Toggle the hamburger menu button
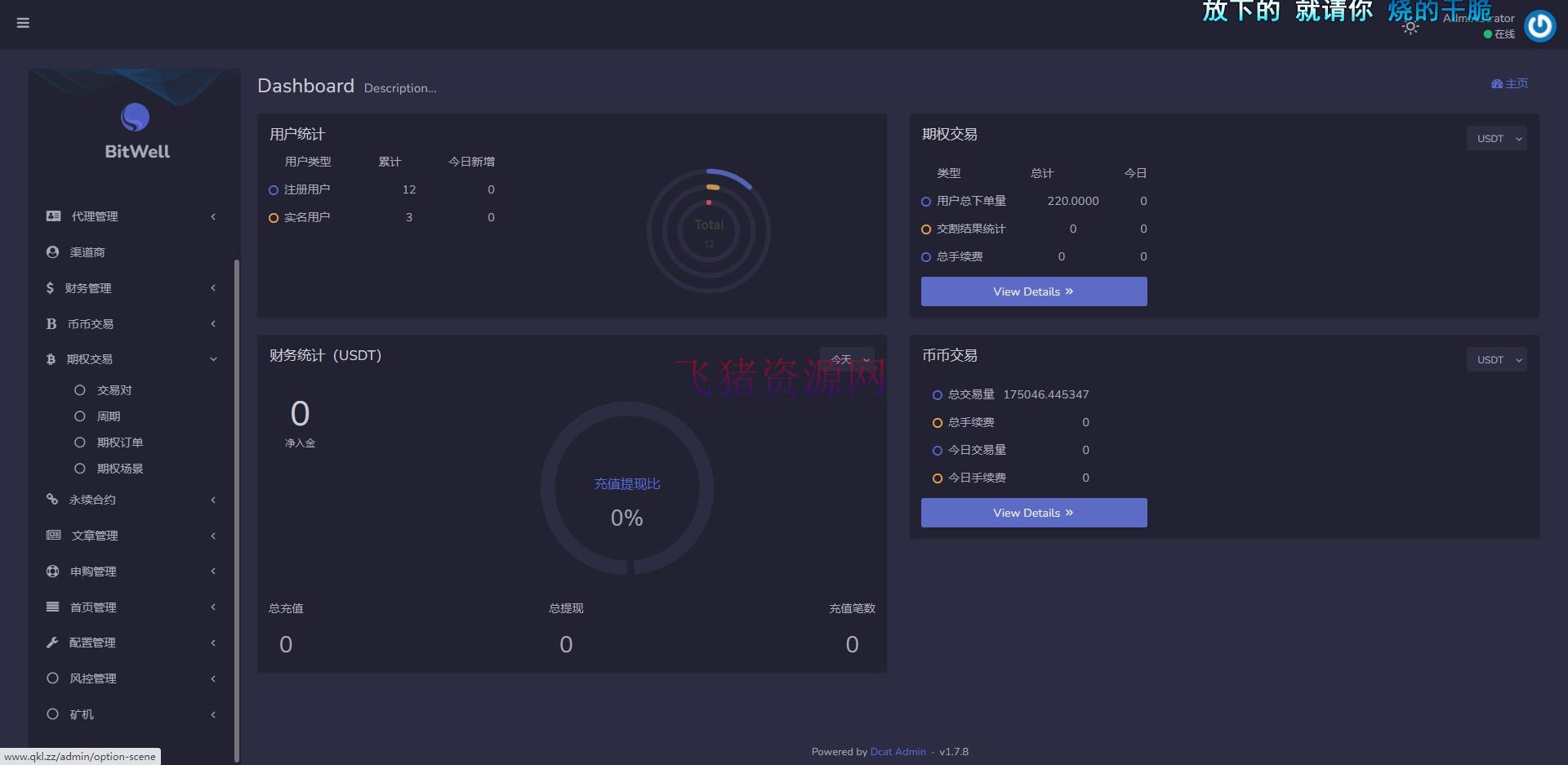Image resolution: width=1568 pixels, height=765 pixels. (x=23, y=23)
